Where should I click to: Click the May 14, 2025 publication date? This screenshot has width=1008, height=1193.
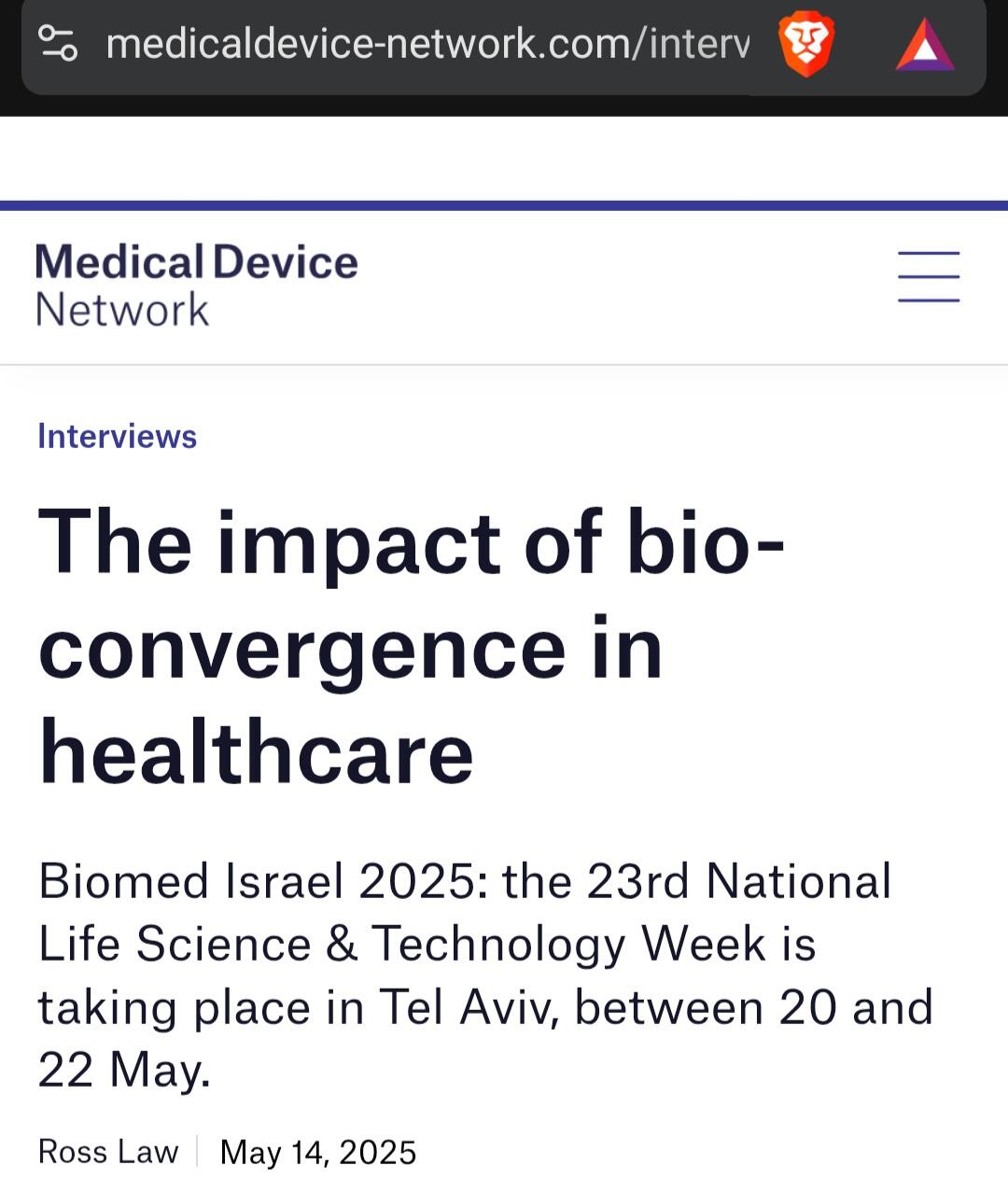click(x=317, y=1152)
